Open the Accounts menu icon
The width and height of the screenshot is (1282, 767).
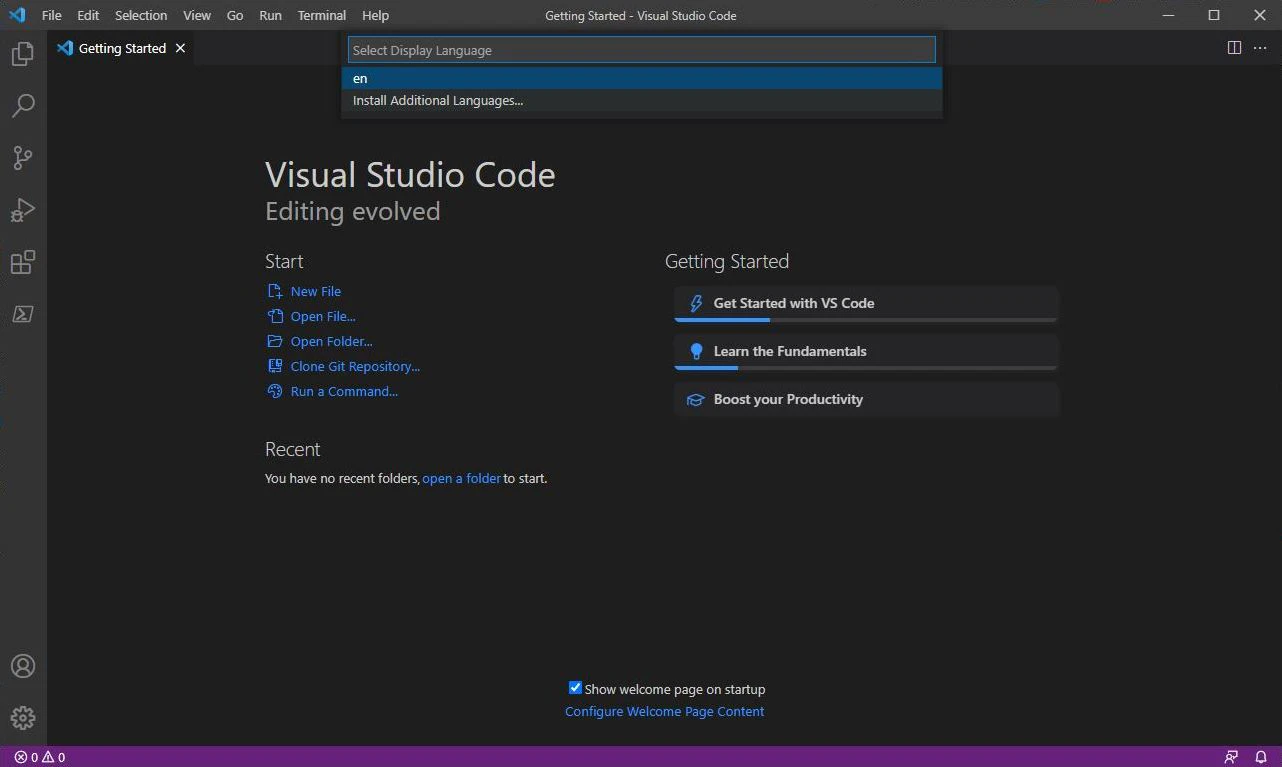[x=22, y=666]
